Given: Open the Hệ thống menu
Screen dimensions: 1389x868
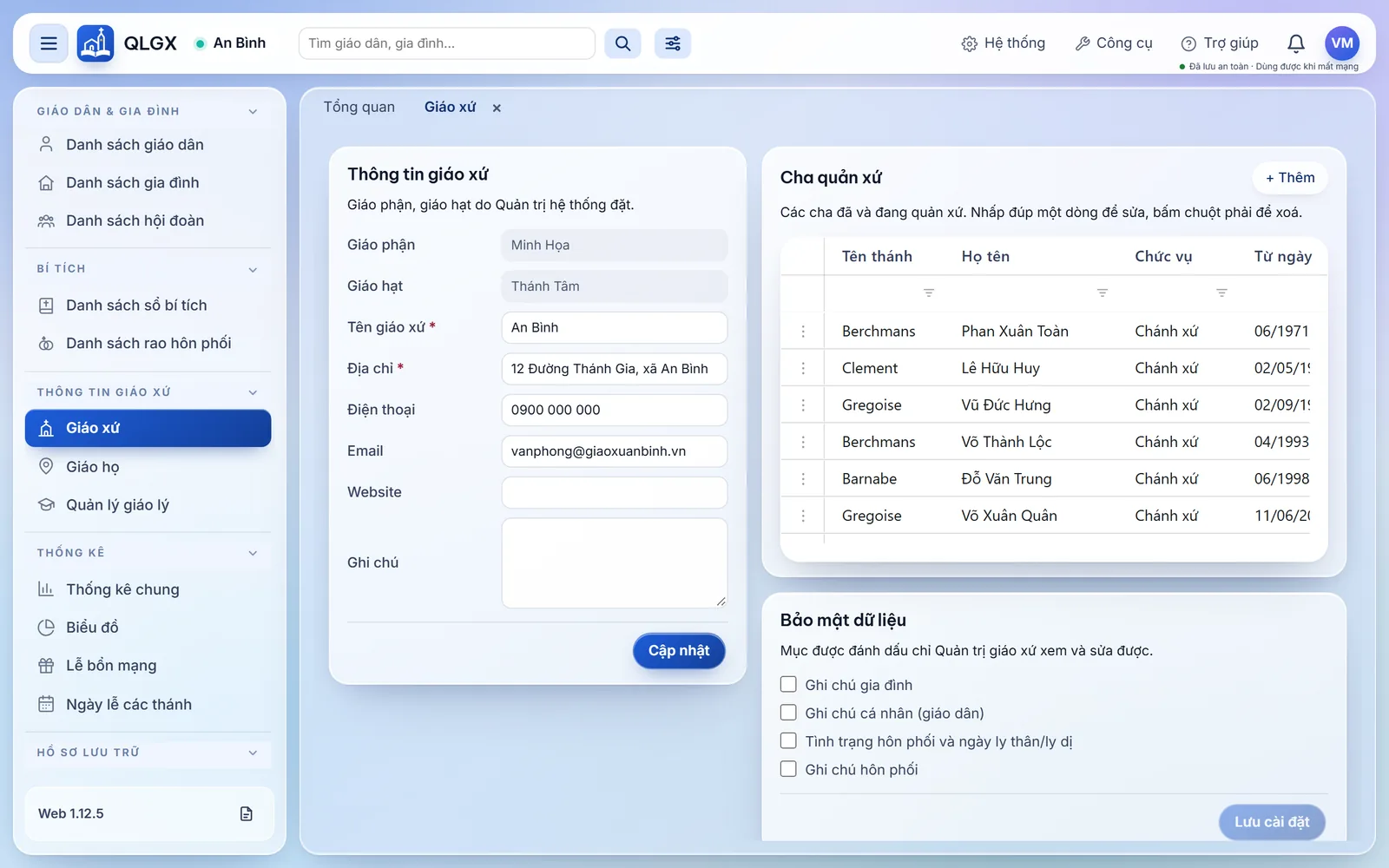Looking at the screenshot, I should tap(1004, 43).
